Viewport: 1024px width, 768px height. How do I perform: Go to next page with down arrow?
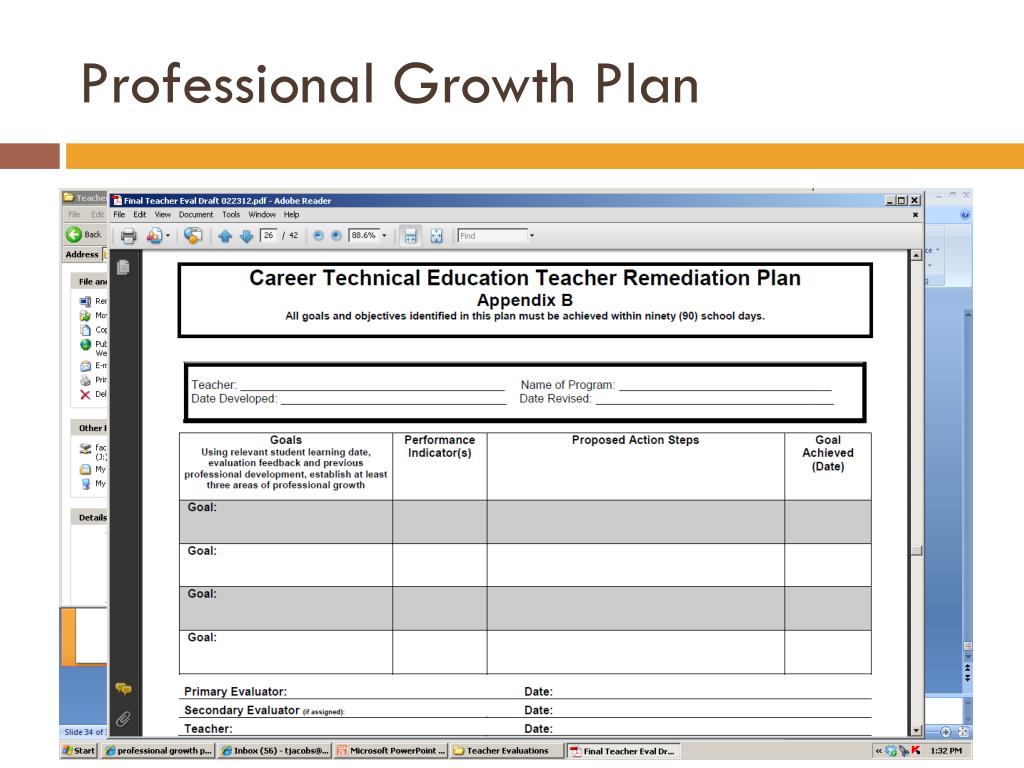click(246, 236)
